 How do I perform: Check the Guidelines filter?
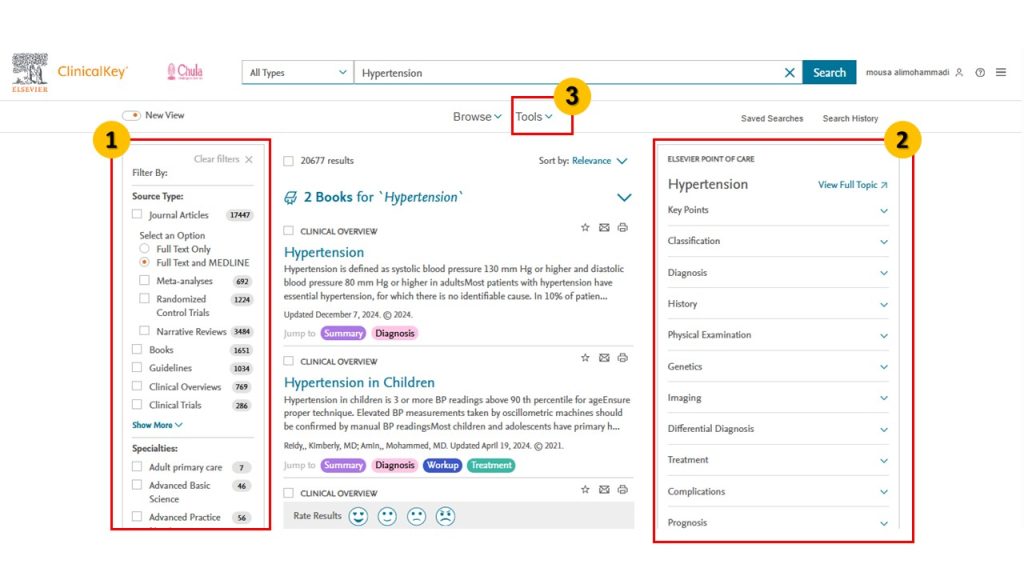tap(136, 367)
